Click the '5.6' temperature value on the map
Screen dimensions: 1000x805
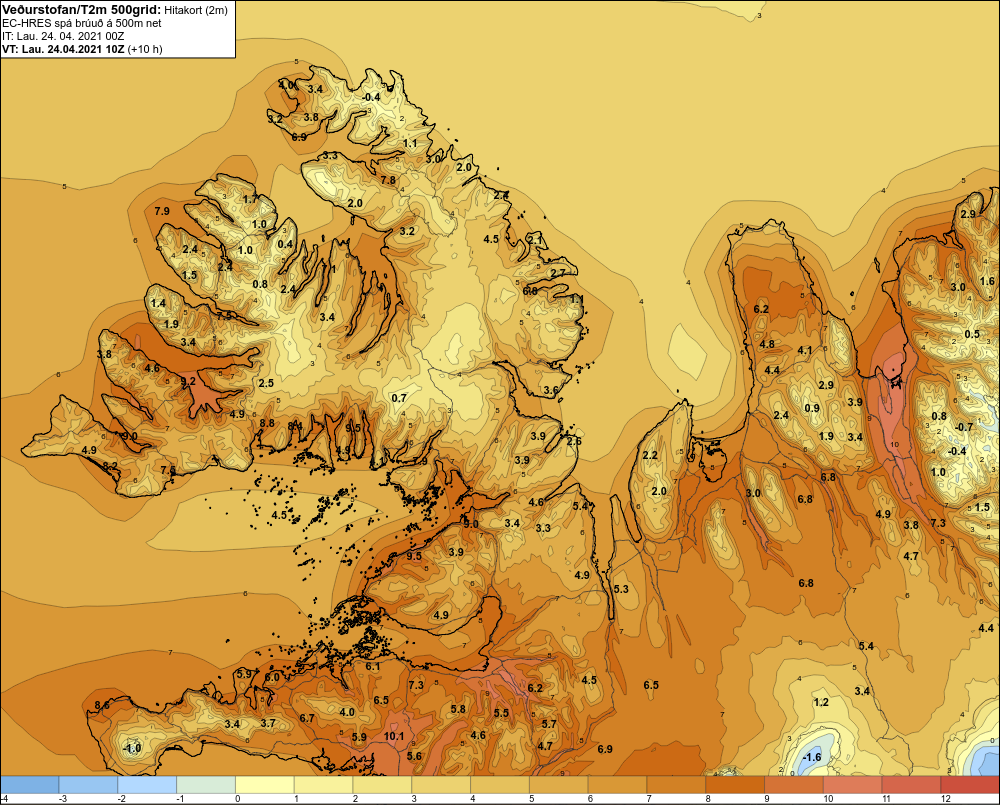tap(414, 757)
